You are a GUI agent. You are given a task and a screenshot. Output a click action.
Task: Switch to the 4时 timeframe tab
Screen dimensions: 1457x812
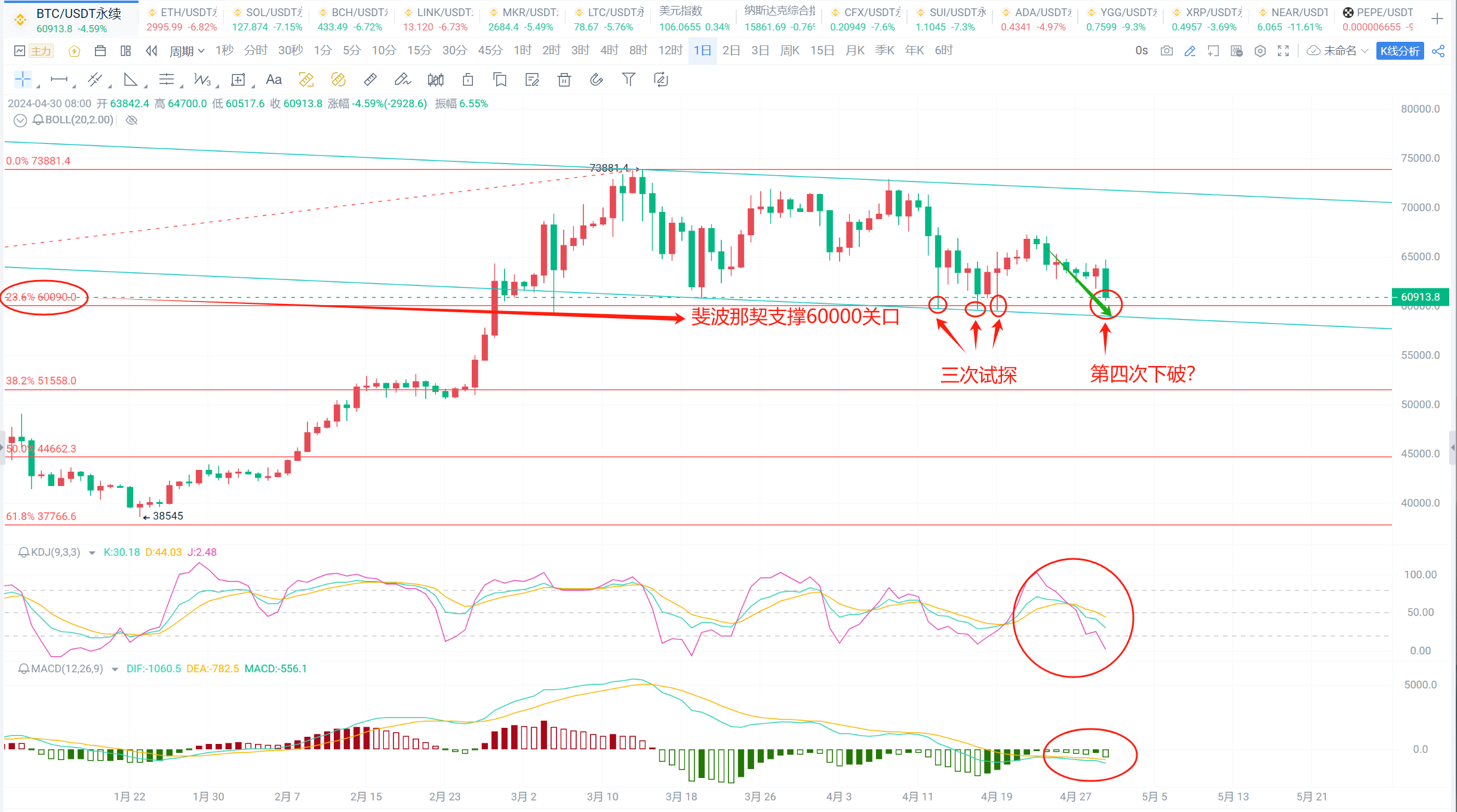click(x=608, y=51)
